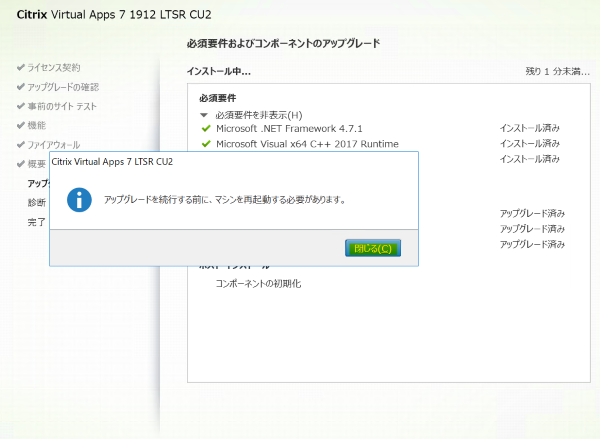Click the インストール済み status for Visual x64 C++ 2017 Runtime
The height and width of the screenshot is (439, 600).
pyautogui.click(x=530, y=144)
